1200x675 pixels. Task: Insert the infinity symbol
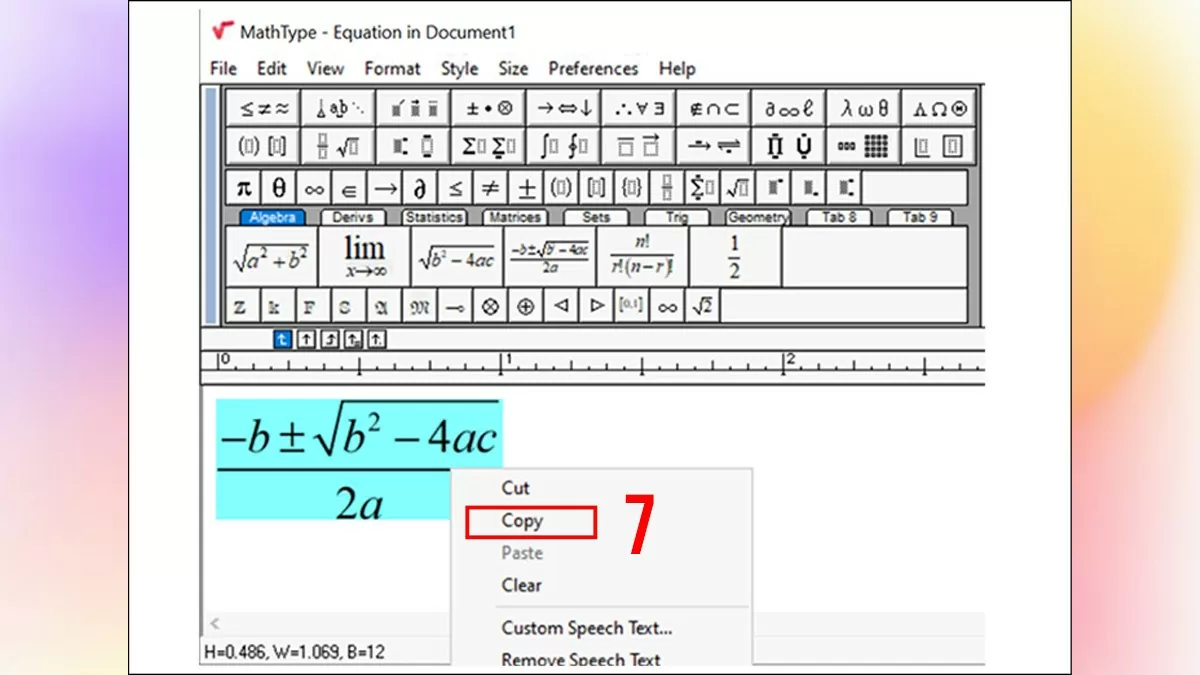click(315, 187)
